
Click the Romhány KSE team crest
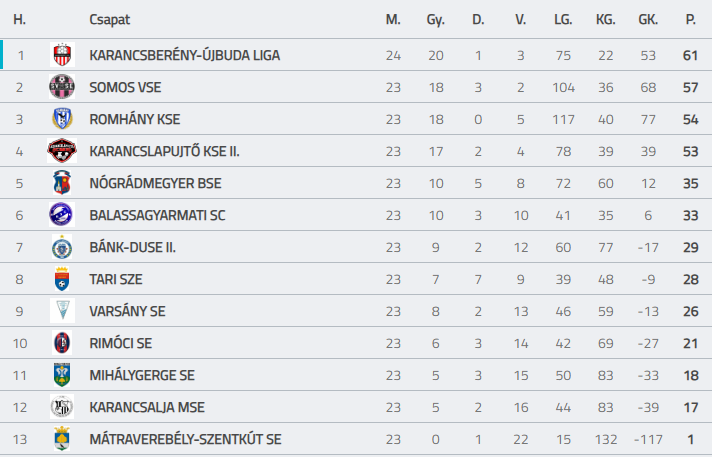pos(62,119)
